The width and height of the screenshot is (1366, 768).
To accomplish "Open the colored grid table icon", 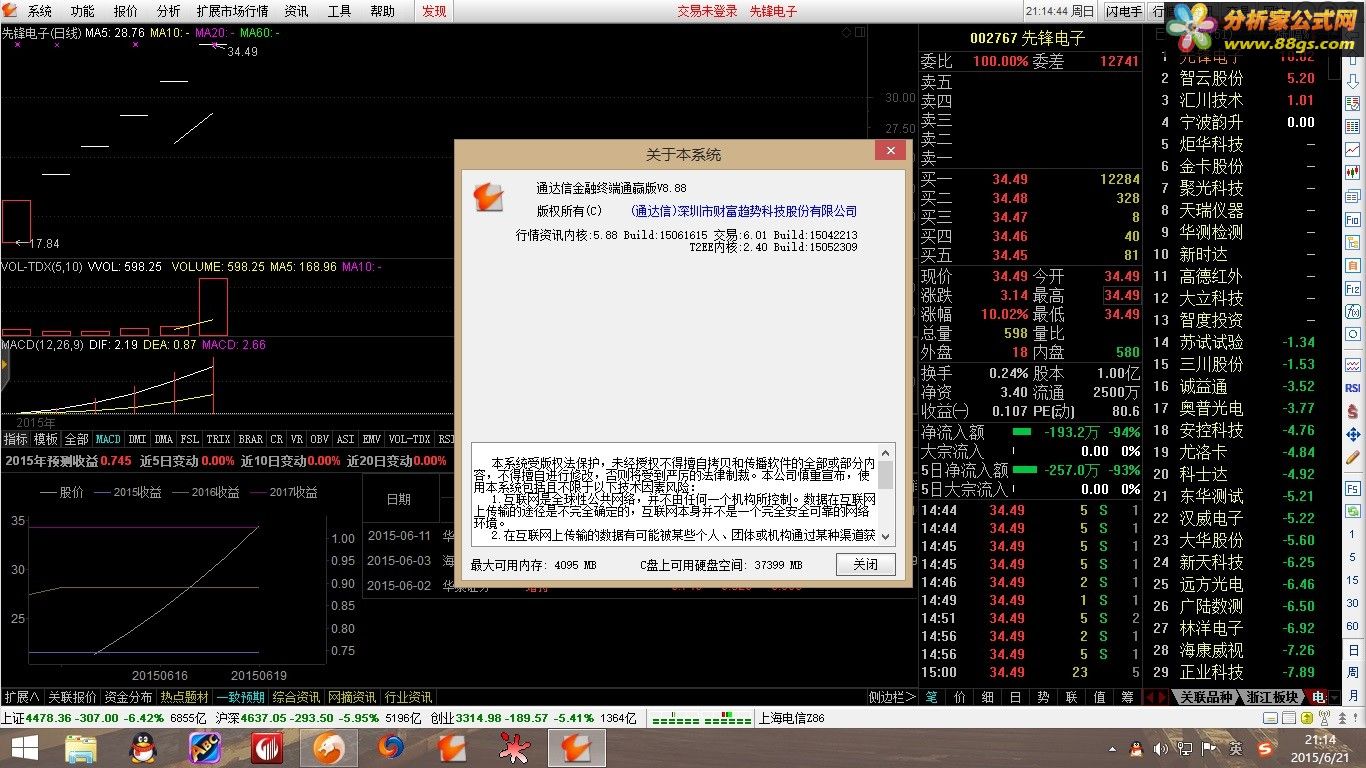I will (1352, 126).
